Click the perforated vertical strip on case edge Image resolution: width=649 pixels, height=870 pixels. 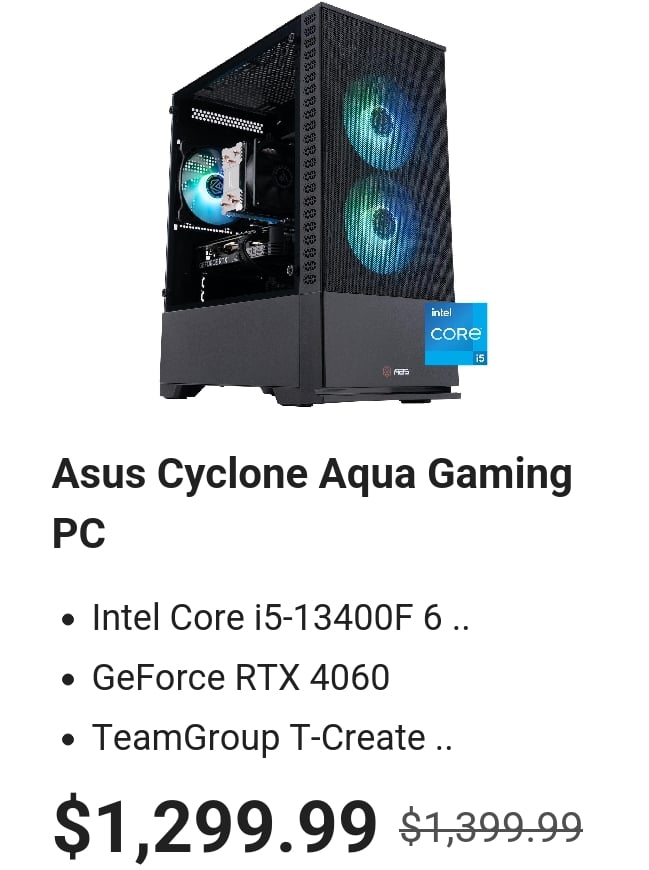coord(309,150)
